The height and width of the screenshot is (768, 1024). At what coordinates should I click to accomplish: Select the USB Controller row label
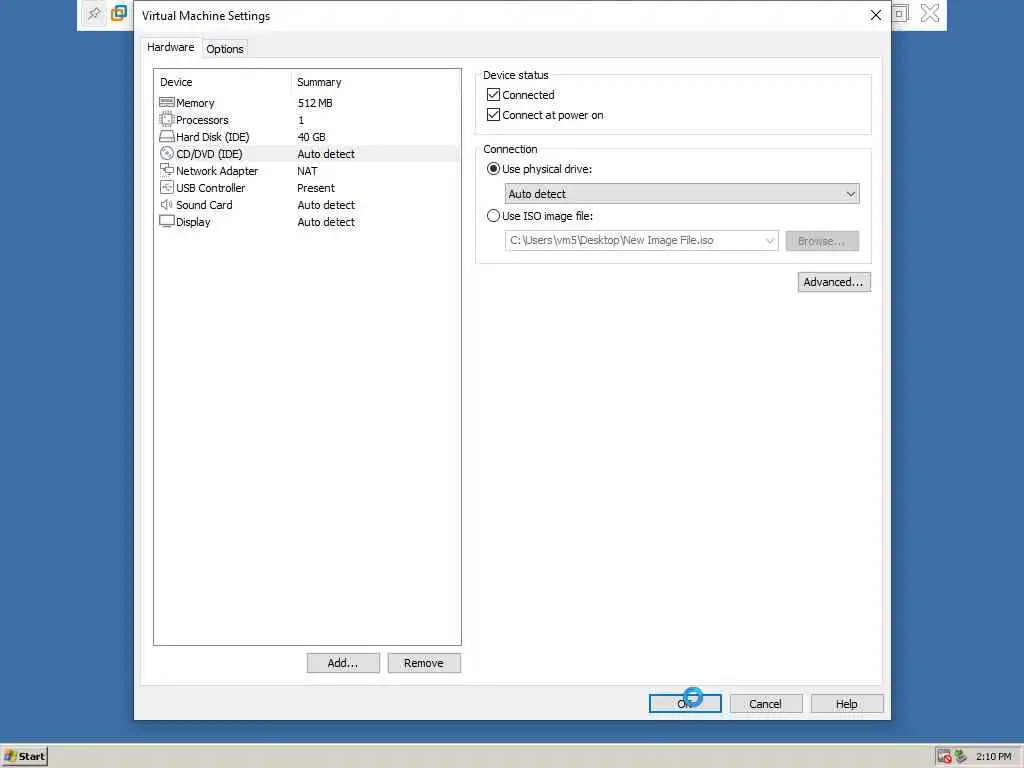(210, 187)
